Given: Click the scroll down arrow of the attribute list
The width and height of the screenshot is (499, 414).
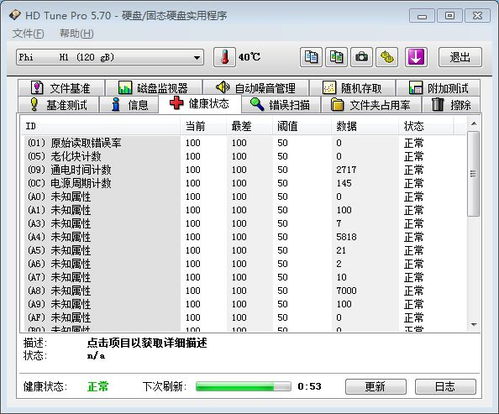Looking at the screenshot, I should 474,325.
